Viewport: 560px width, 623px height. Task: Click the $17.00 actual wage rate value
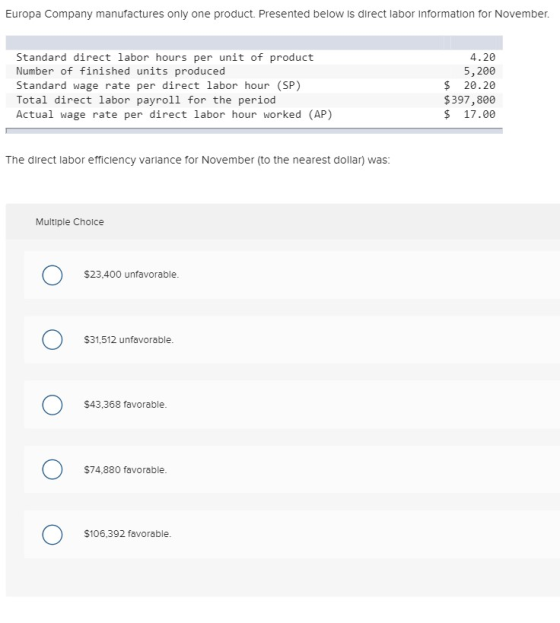[469, 114]
